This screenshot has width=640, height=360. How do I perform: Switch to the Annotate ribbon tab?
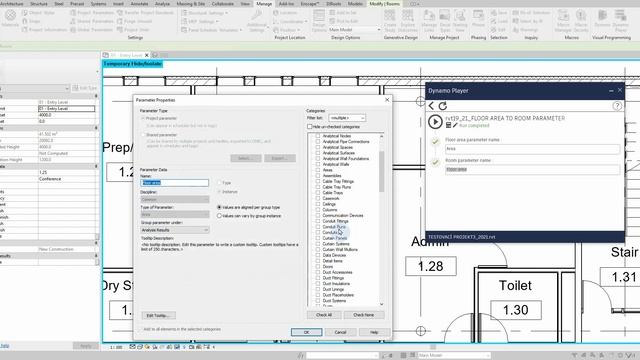tap(140, 4)
